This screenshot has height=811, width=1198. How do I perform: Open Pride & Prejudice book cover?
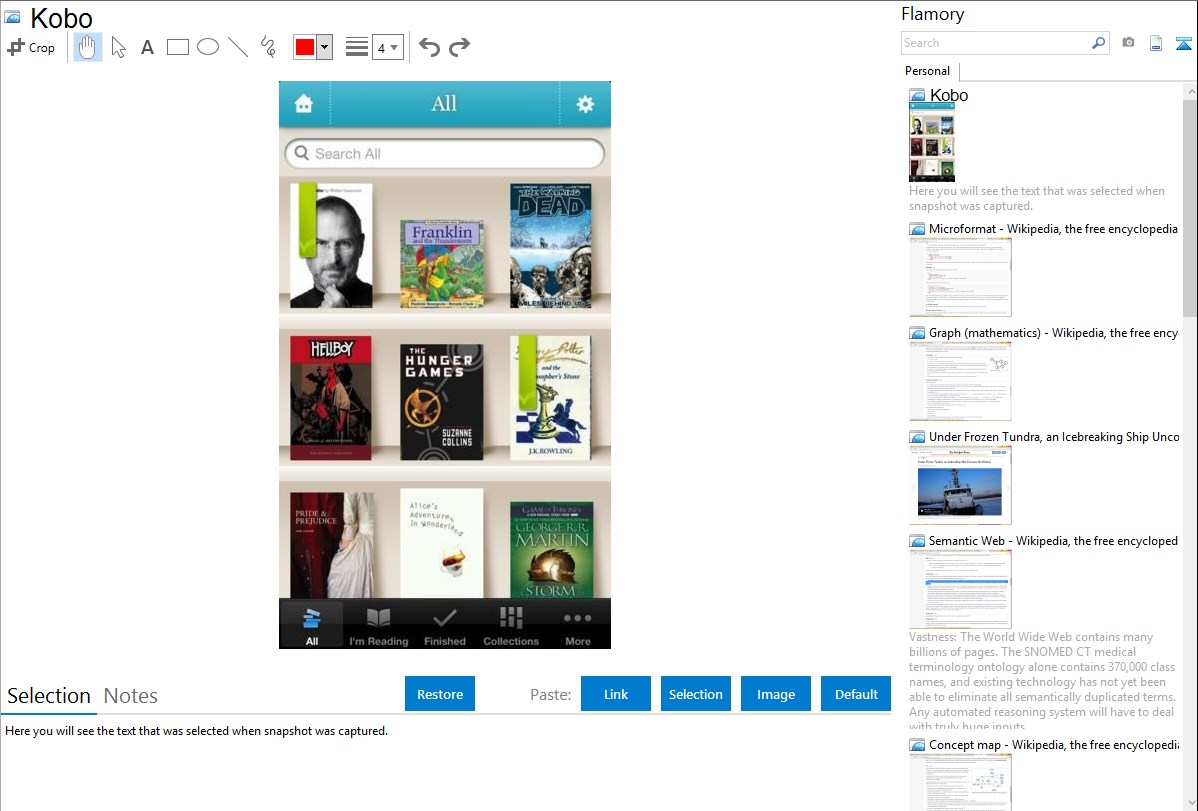pyautogui.click(x=332, y=544)
